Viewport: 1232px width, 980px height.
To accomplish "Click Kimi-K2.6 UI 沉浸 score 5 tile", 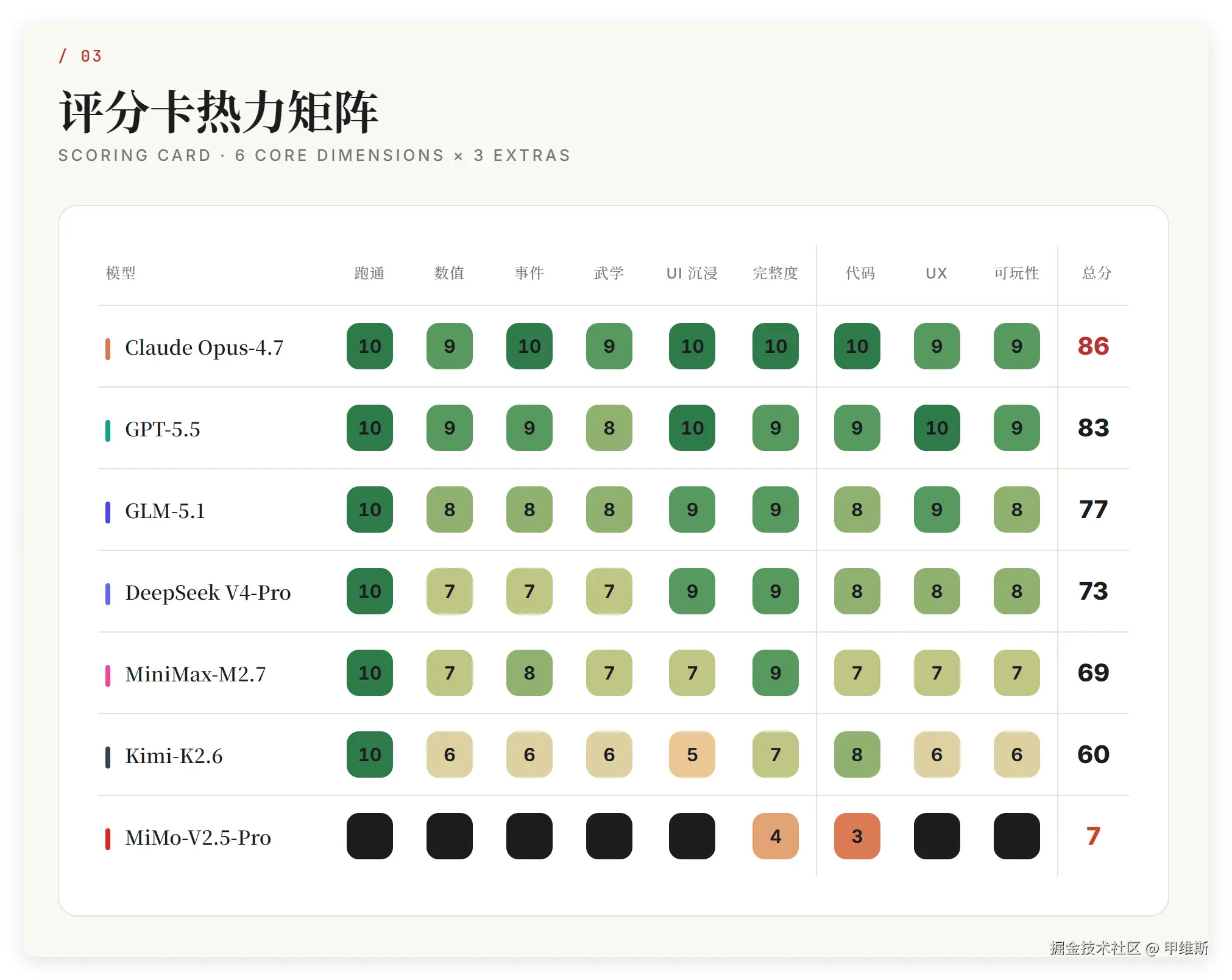I will (692, 755).
